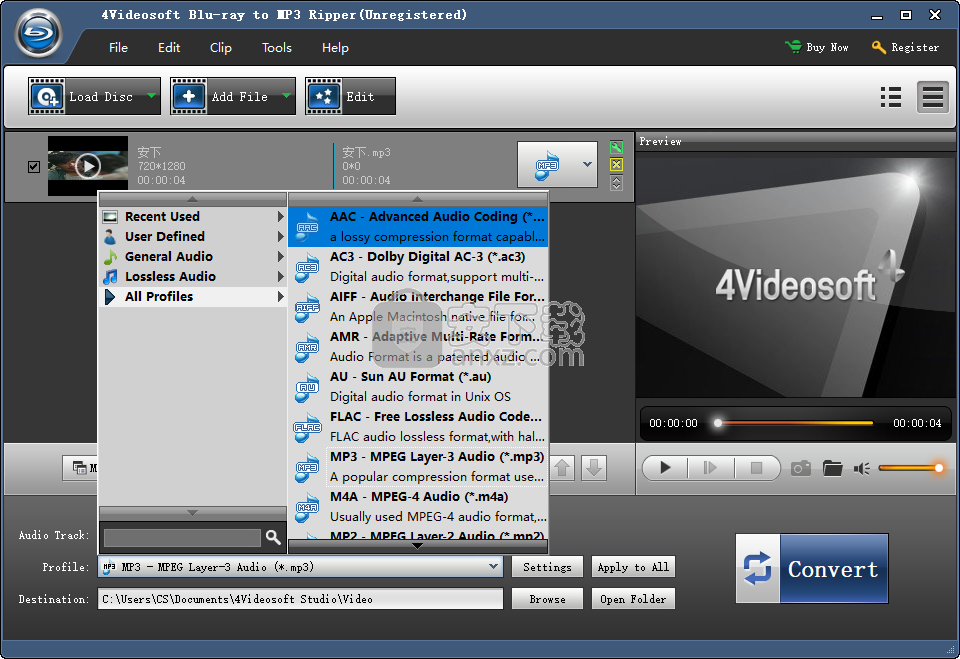This screenshot has height=659, width=960.
Task: Click the profile search input field
Action: click(182, 538)
